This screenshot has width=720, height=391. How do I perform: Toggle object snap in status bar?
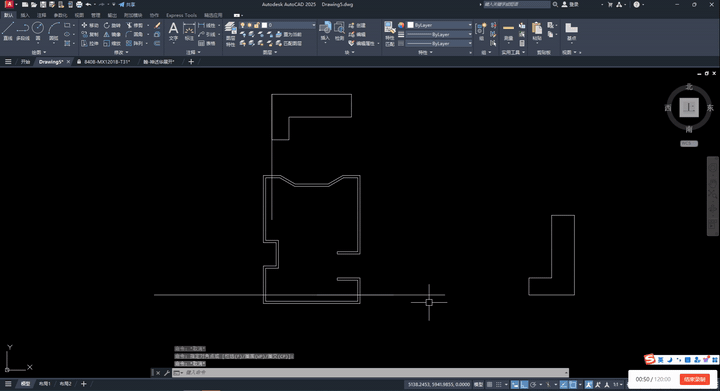click(x=573, y=385)
